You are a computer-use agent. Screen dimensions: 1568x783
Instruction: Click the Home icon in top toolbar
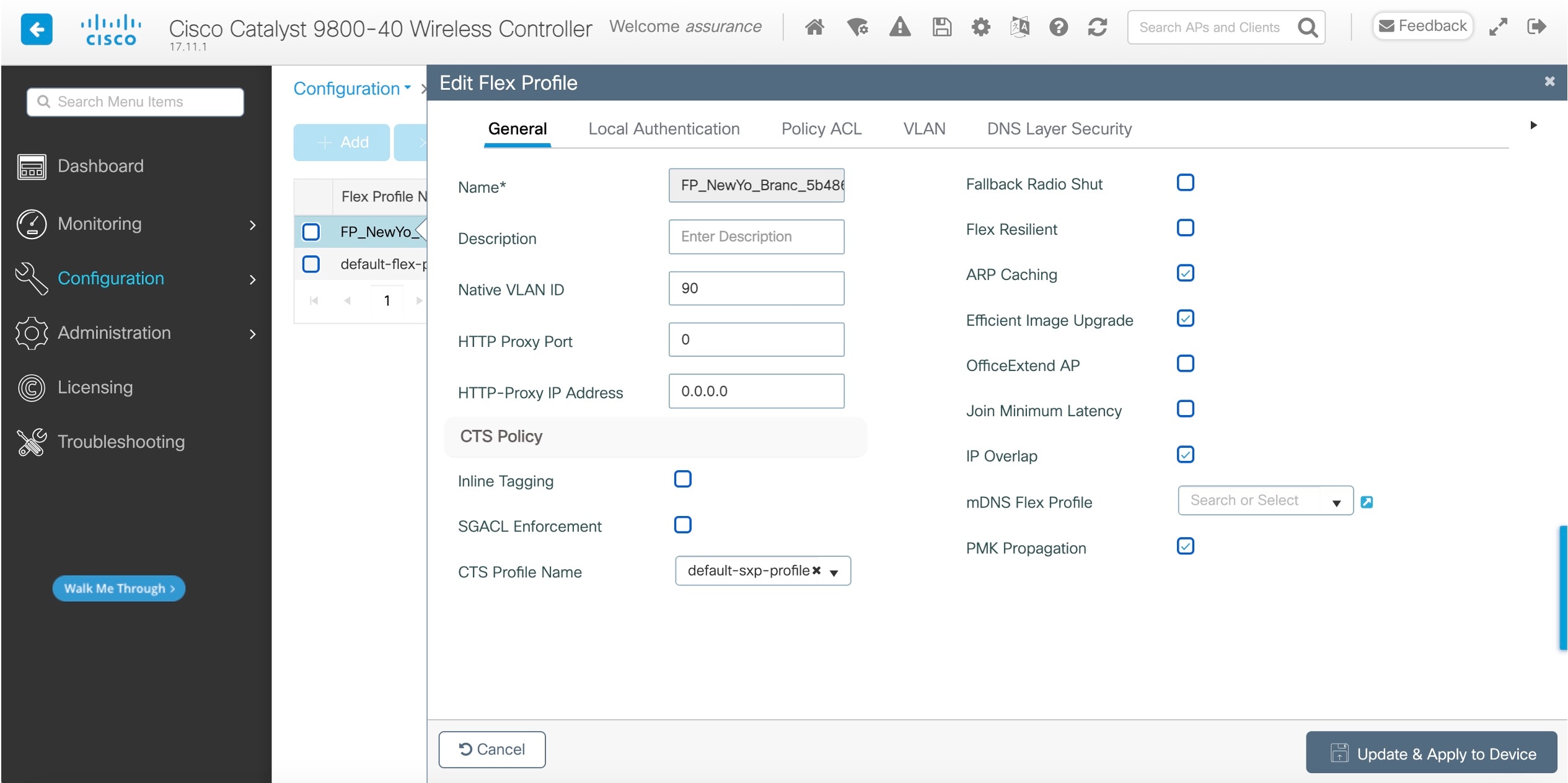coord(814,27)
